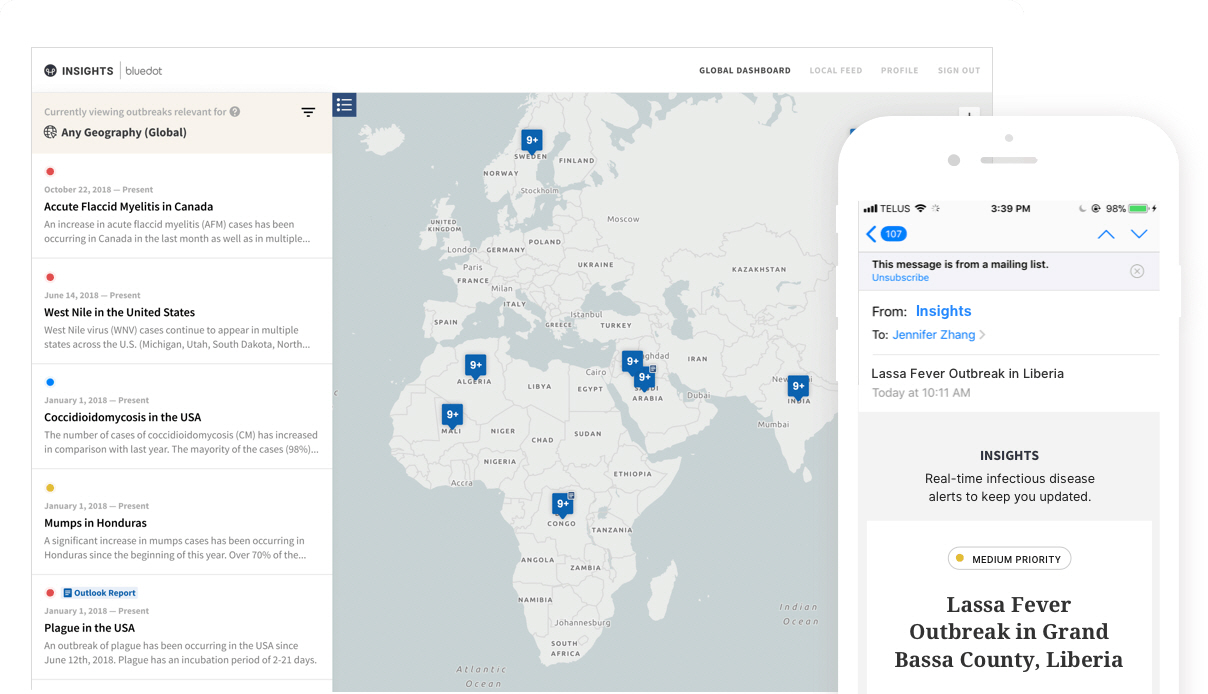The height and width of the screenshot is (694, 1208).
Task: Click the Sign Out link
Action: point(958,71)
